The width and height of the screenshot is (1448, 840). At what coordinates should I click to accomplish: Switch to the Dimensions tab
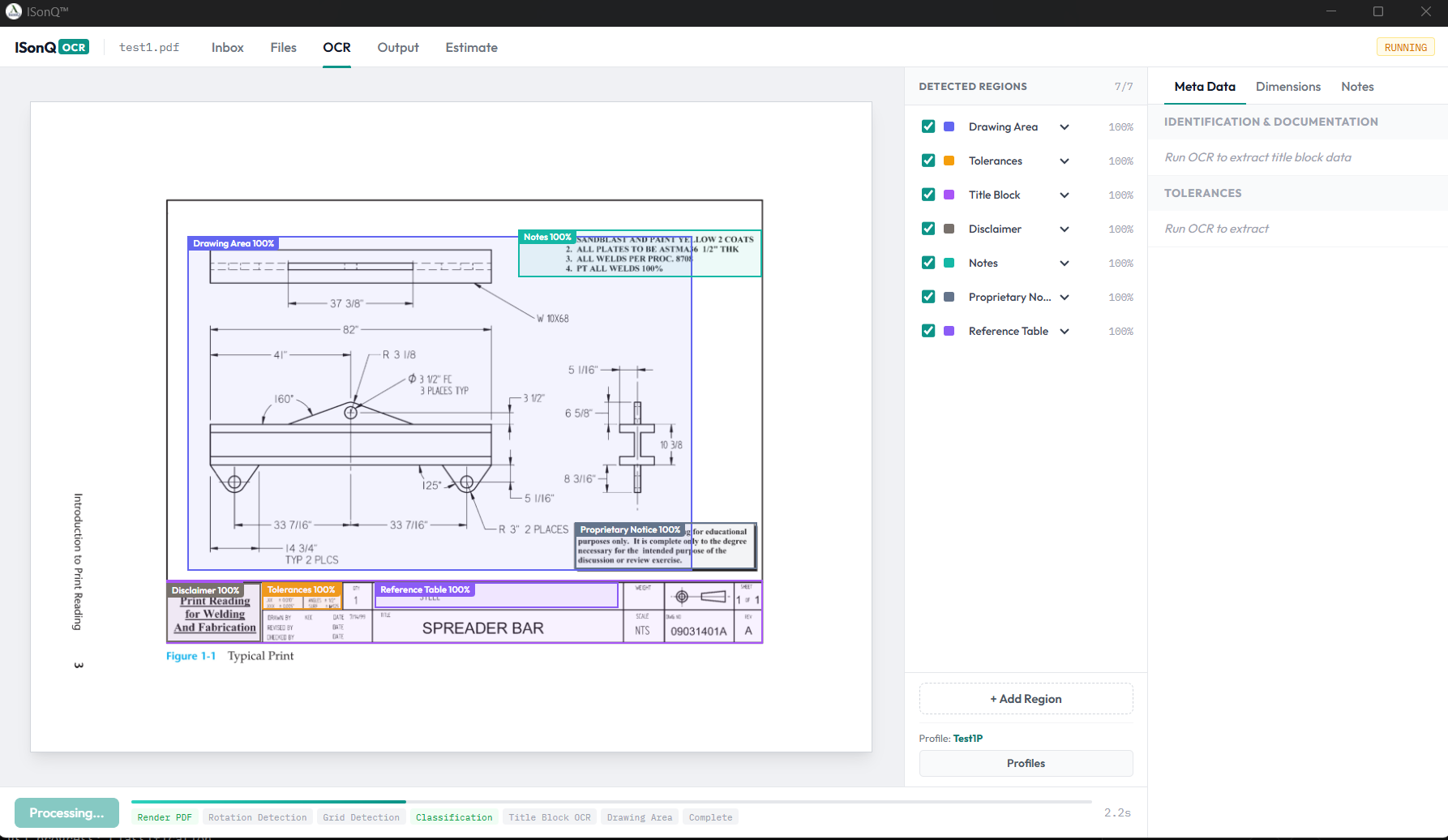coord(1287,87)
